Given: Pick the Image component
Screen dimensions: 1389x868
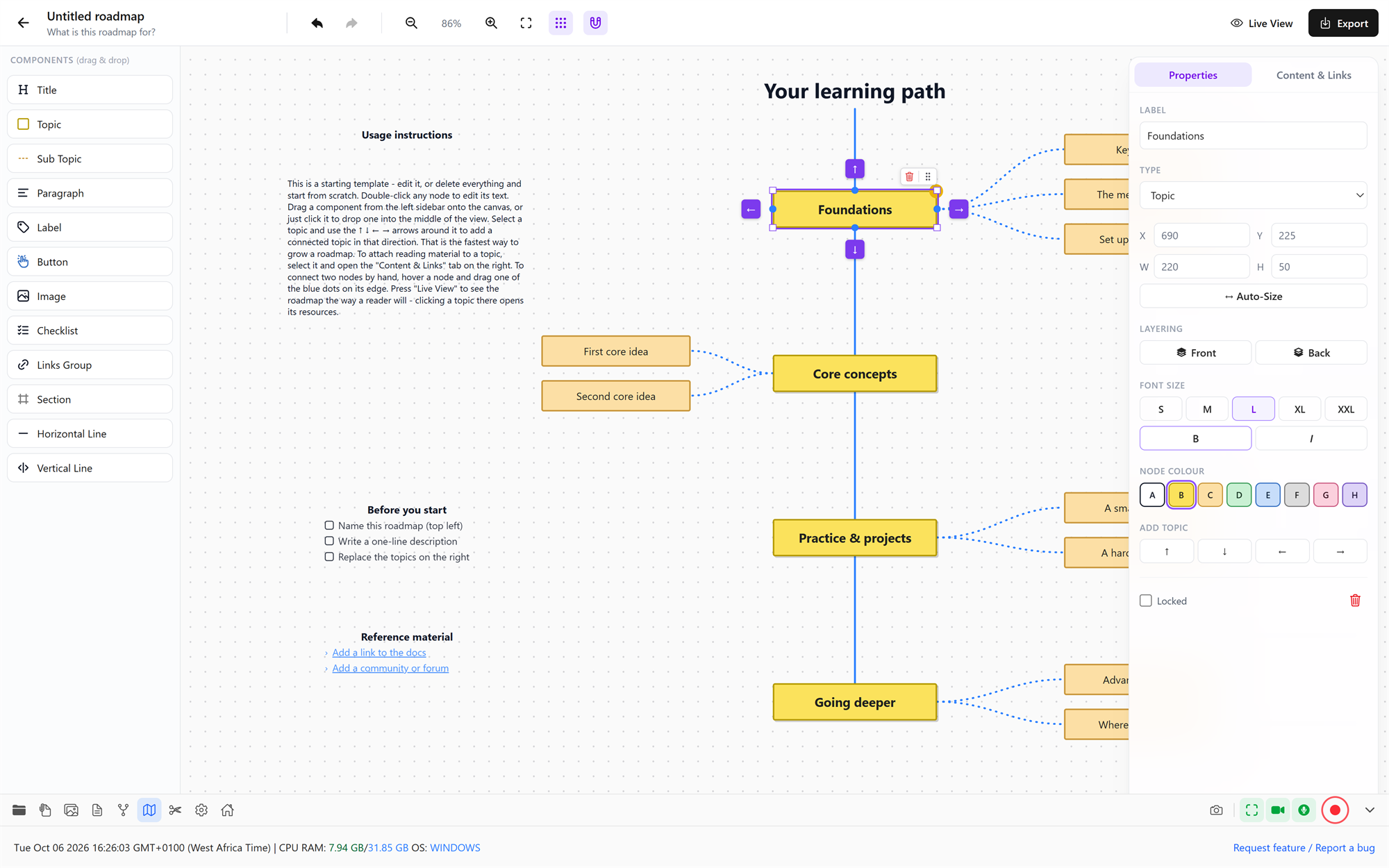Looking at the screenshot, I should click(90, 296).
